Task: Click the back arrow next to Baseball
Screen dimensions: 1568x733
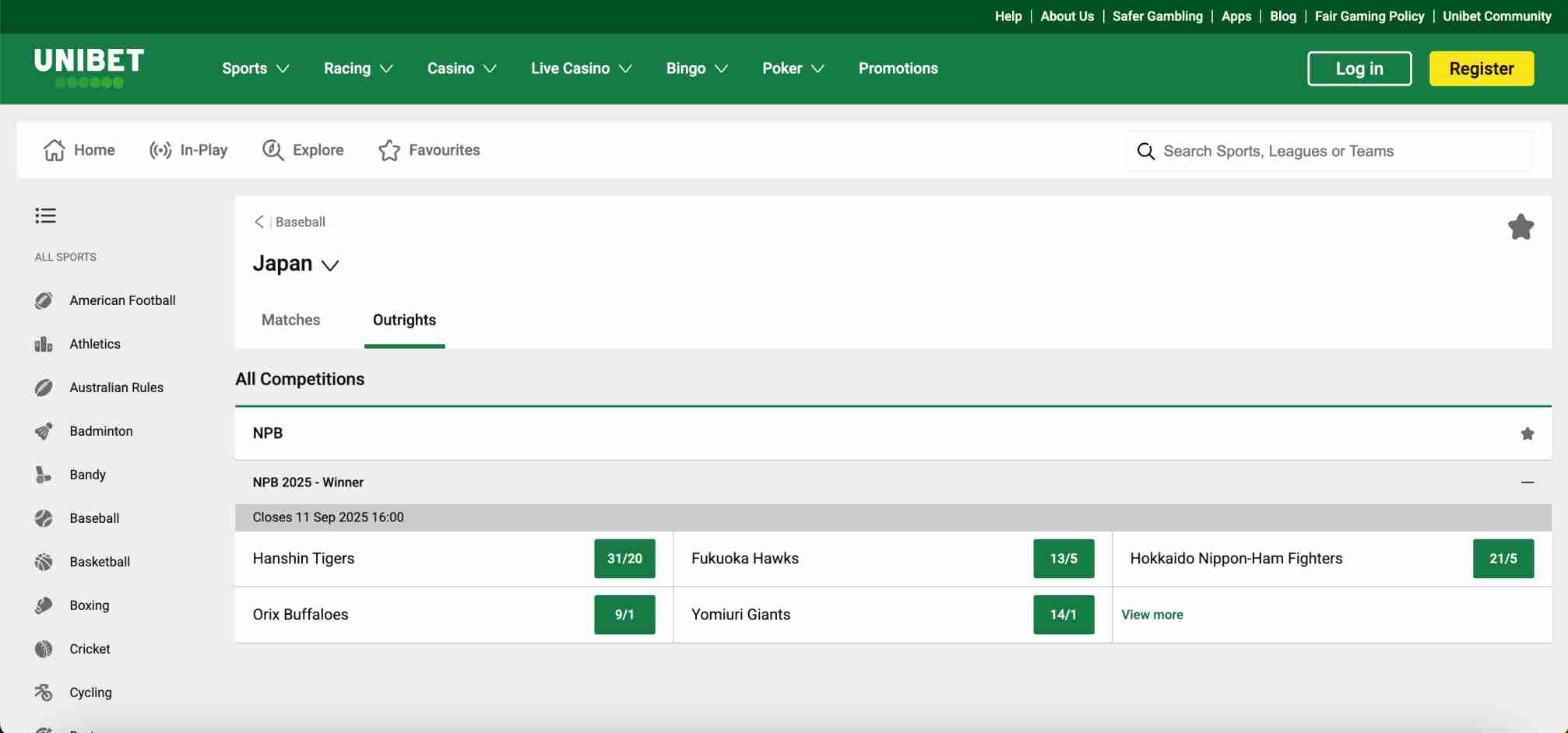Action: [x=259, y=222]
